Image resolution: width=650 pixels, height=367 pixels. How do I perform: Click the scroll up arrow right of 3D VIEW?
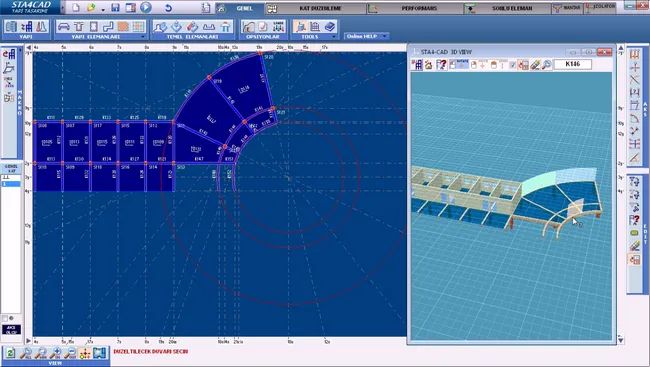(x=621, y=48)
